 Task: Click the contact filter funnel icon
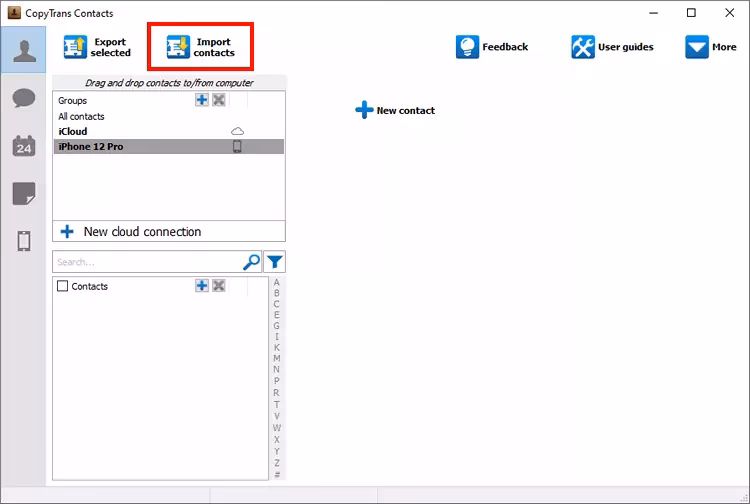pos(274,262)
